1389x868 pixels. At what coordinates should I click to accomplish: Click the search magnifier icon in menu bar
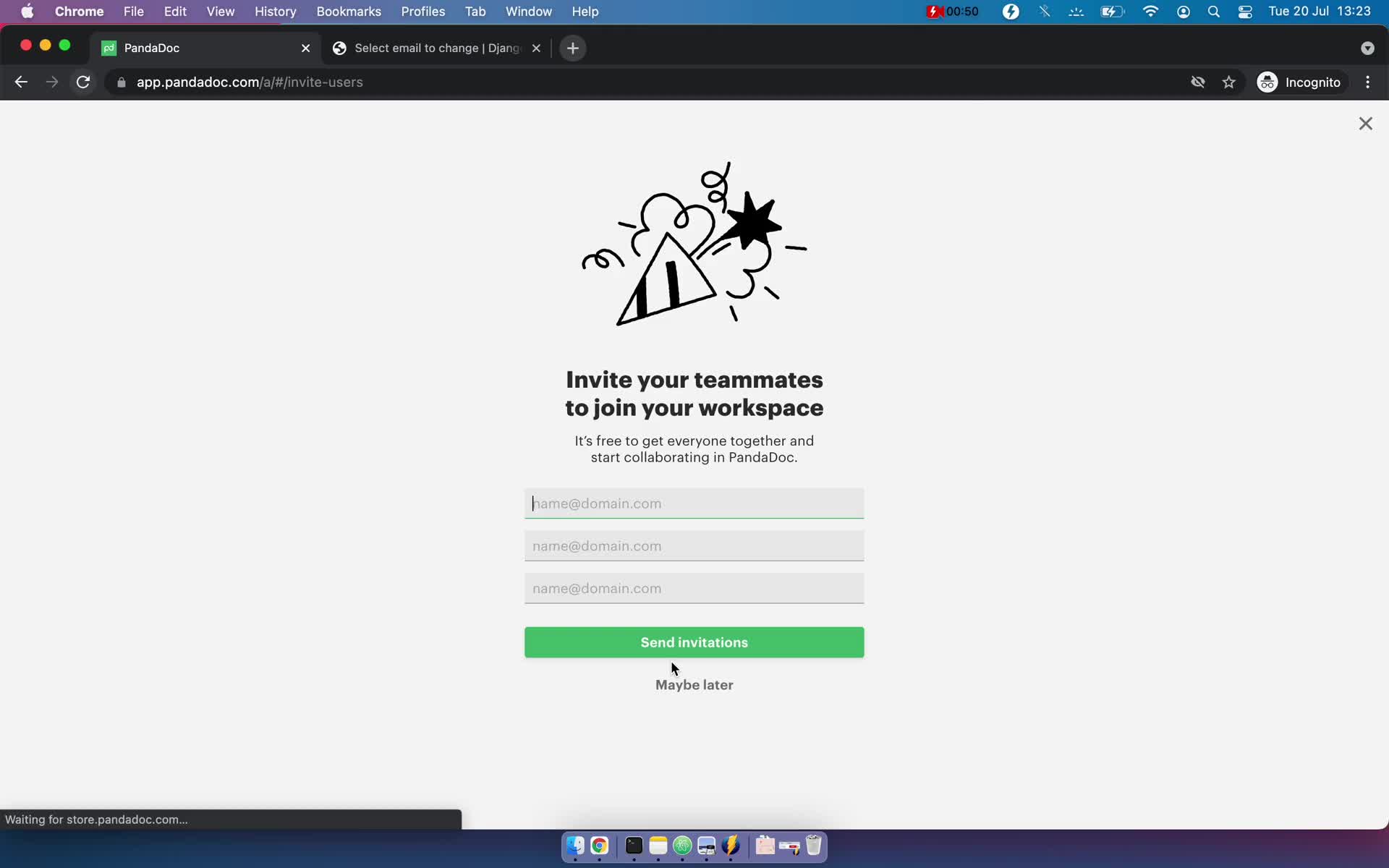pyautogui.click(x=1214, y=11)
